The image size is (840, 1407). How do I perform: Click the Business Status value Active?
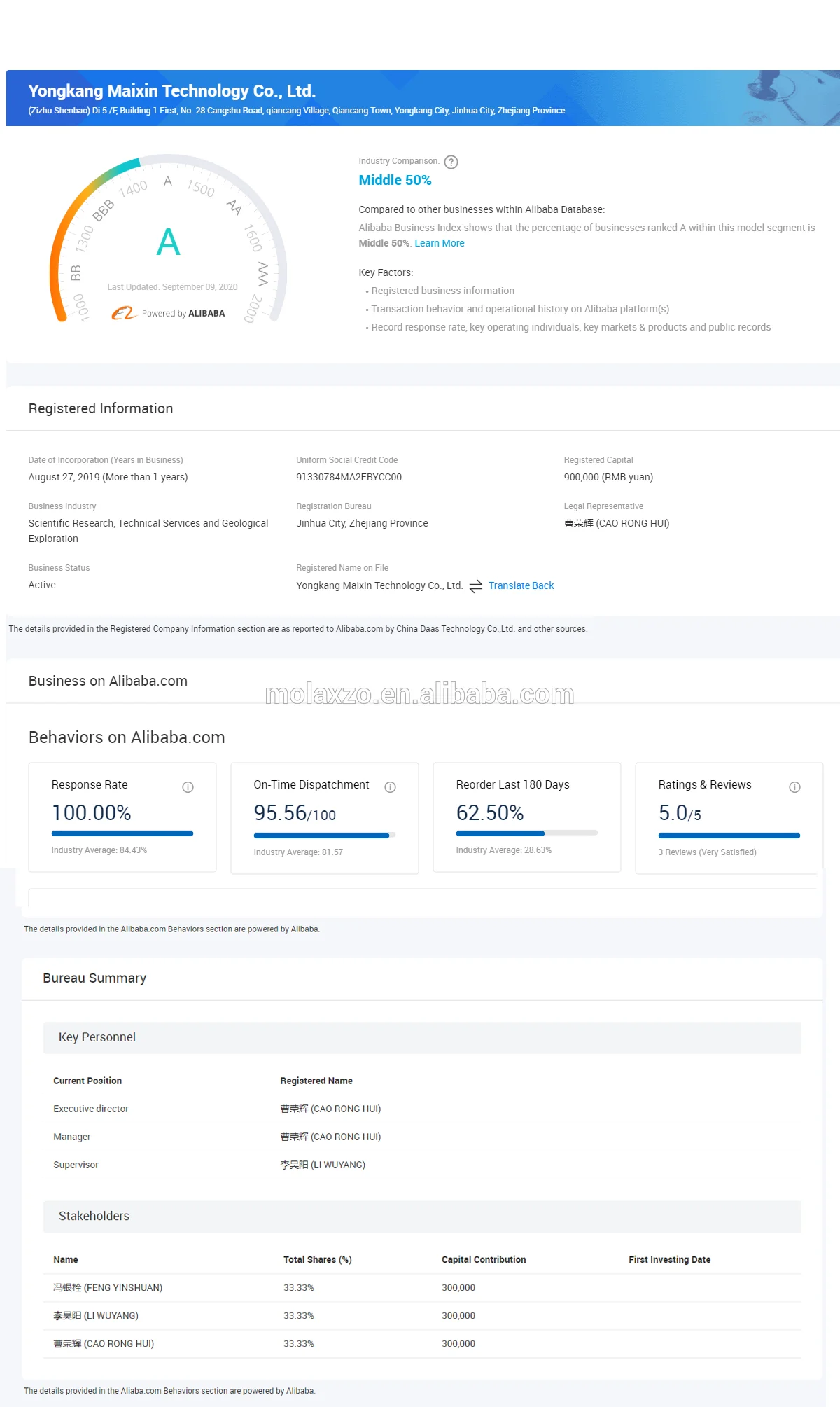42,585
